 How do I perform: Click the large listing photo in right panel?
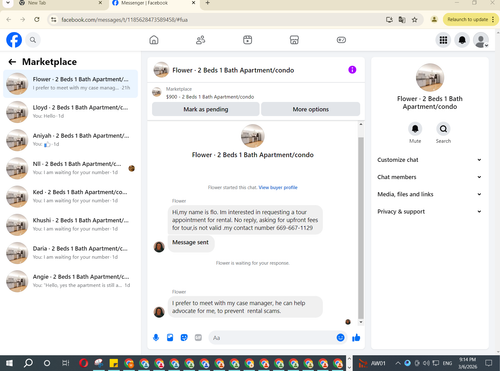tap(430, 77)
